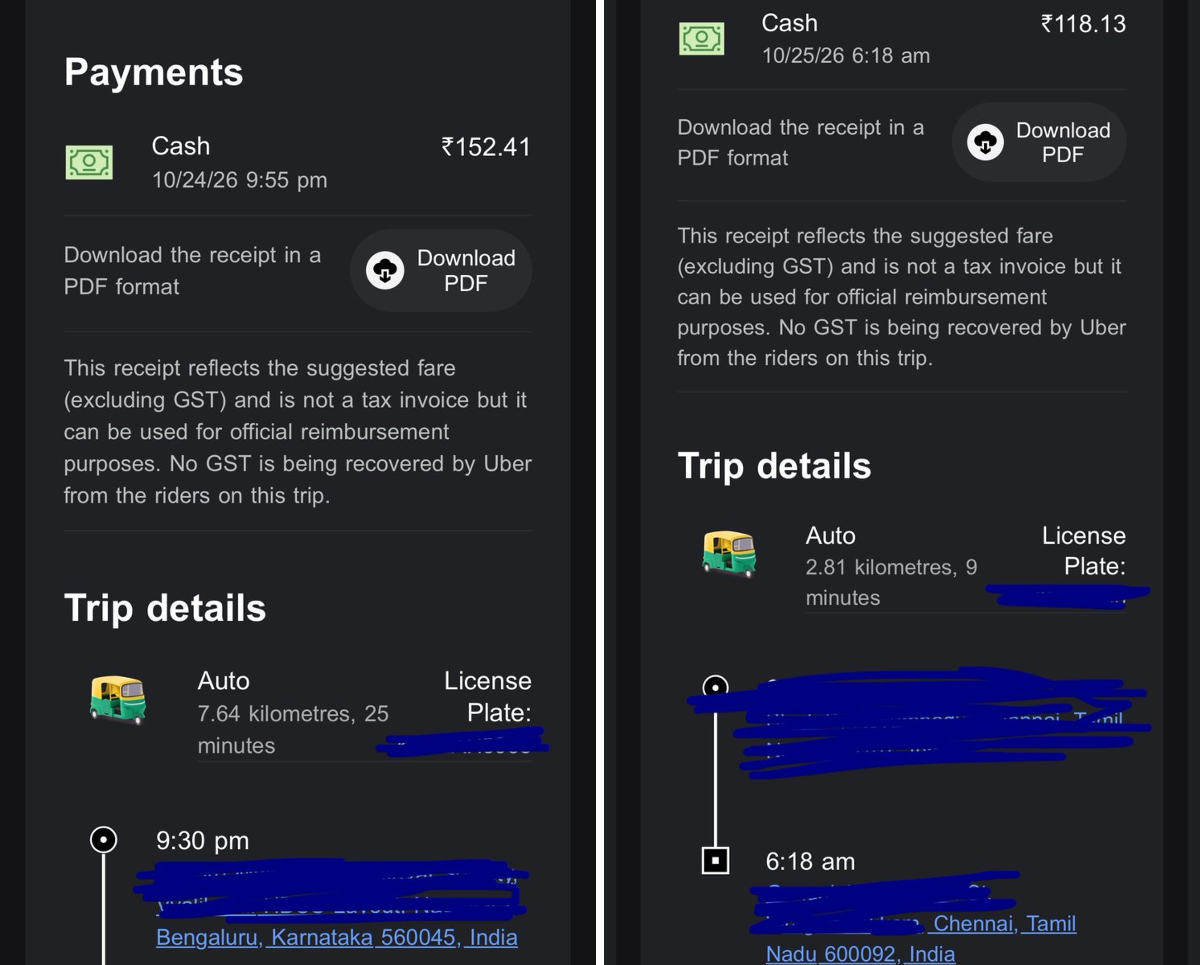This screenshot has height=965, width=1200.
Task: Click the auto rickshaw icon for 2.81 km trip
Action: click(x=730, y=552)
